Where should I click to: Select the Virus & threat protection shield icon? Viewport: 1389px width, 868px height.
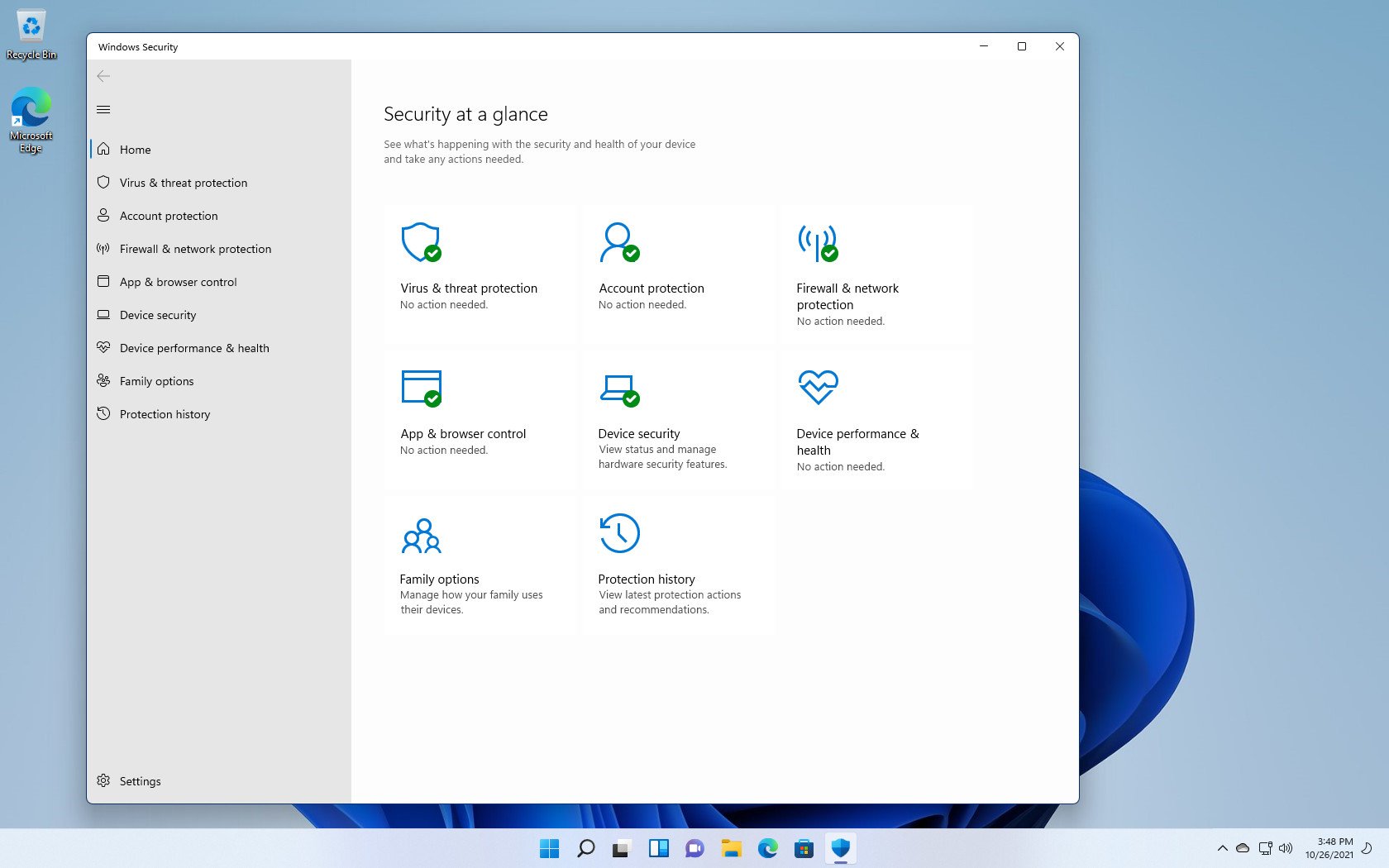pos(422,242)
